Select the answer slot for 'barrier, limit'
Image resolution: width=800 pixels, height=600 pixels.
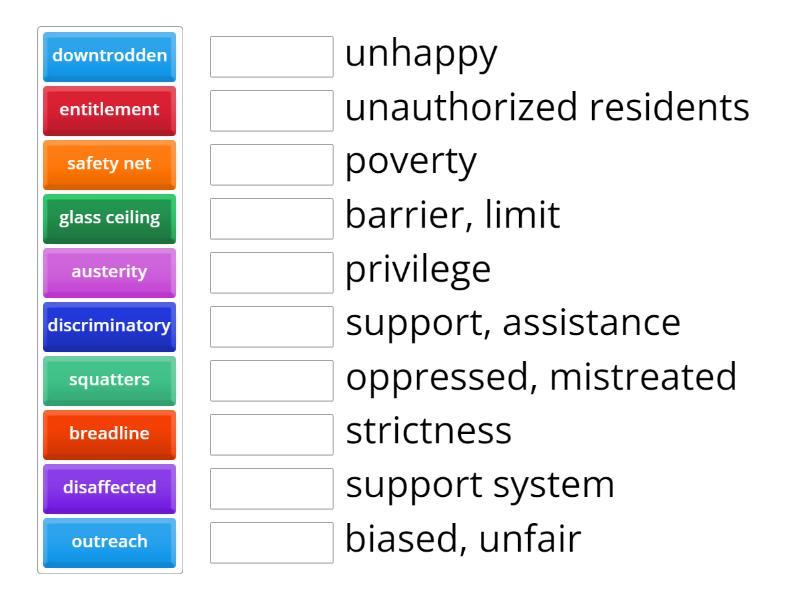(271, 219)
